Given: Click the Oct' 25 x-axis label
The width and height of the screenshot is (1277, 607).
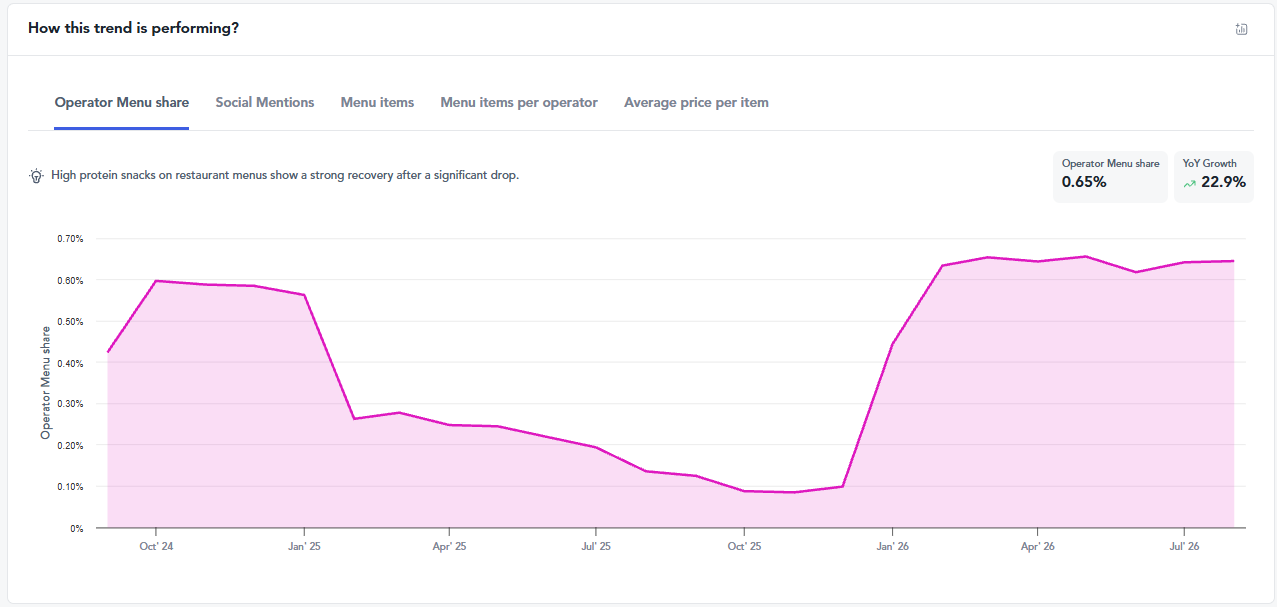Looking at the screenshot, I should [x=744, y=546].
